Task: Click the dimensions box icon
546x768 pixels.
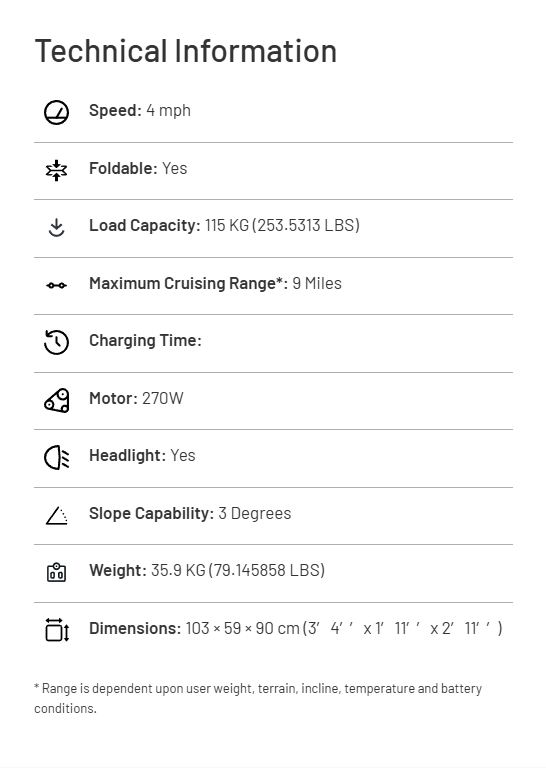Action: pos(57,629)
